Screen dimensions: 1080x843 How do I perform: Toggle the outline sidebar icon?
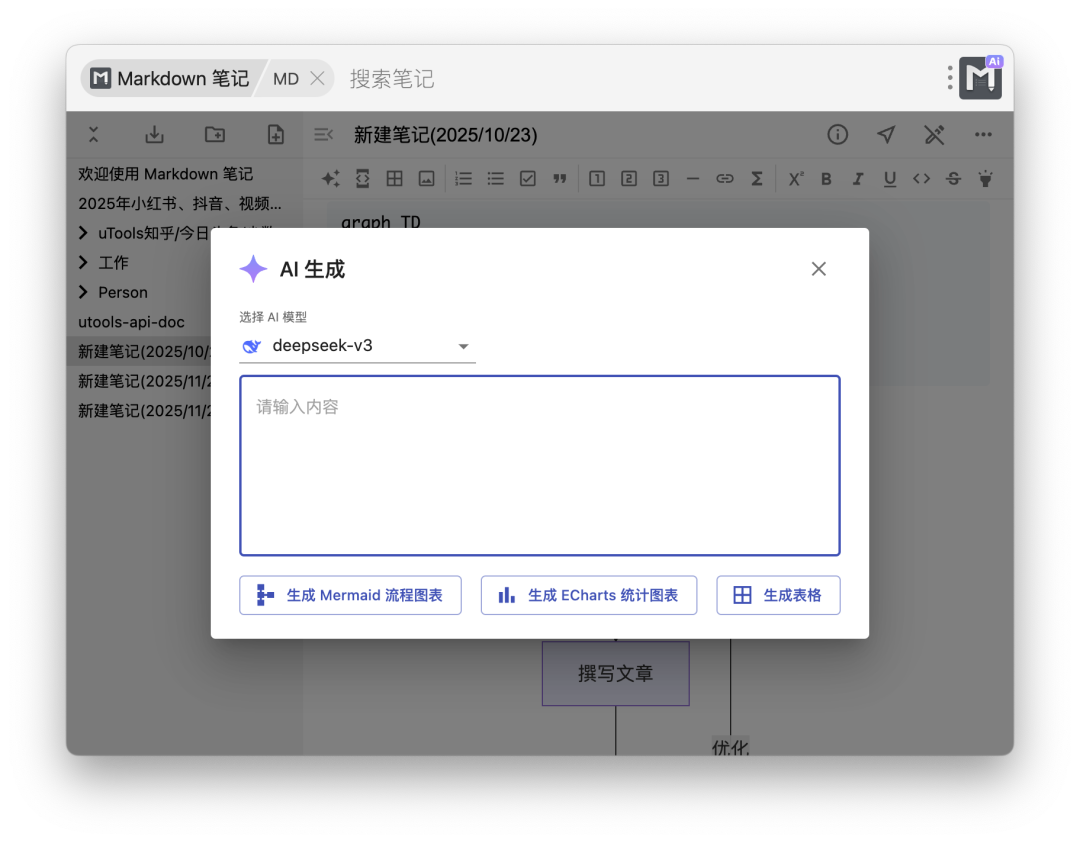coord(323,134)
